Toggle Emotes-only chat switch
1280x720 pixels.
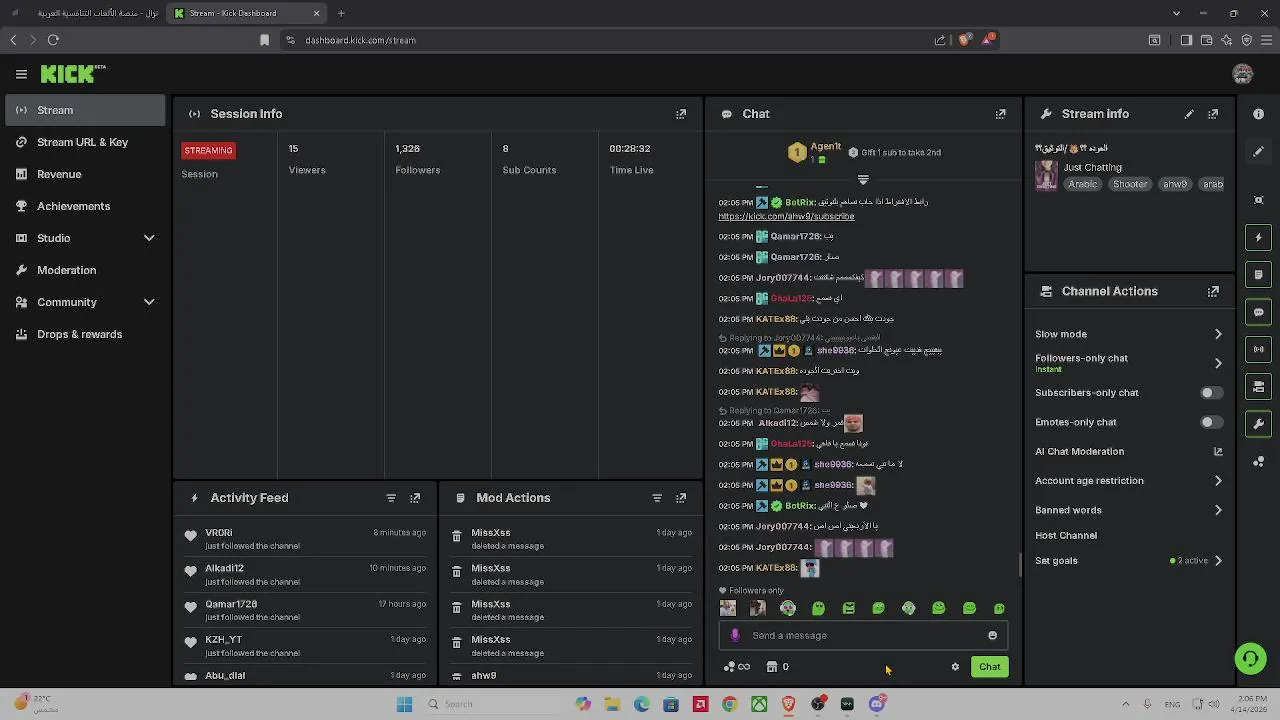(1211, 423)
